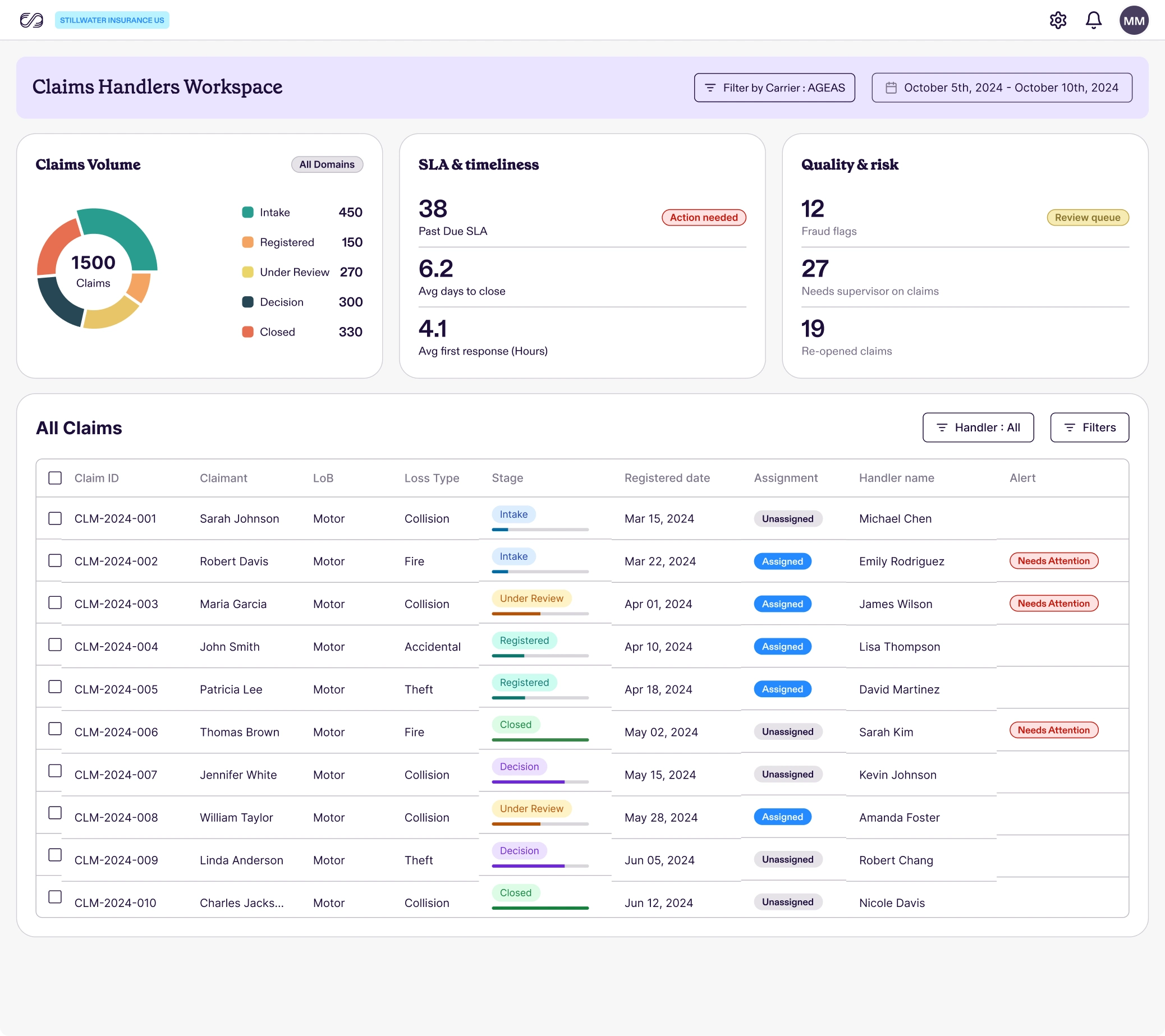Image resolution: width=1165 pixels, height=1036 pixels.
Task: Open the Needs Attention alert for Robert Davis
Action: coord(1053,560)
